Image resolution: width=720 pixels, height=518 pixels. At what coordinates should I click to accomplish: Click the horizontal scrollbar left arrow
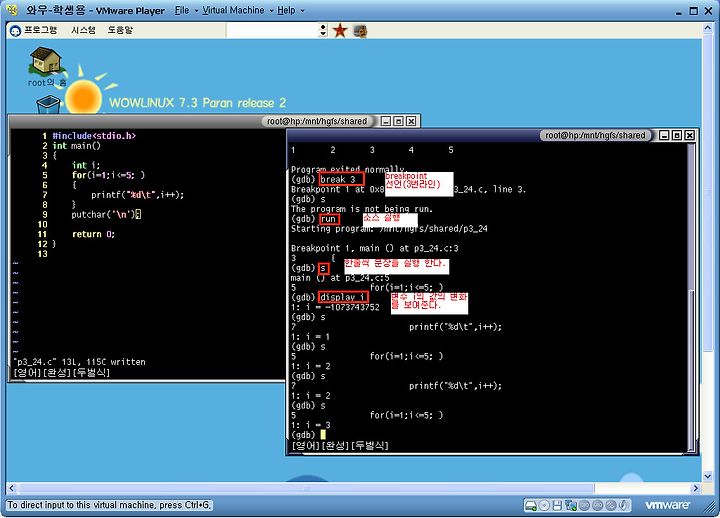click(x=11, y=488)
